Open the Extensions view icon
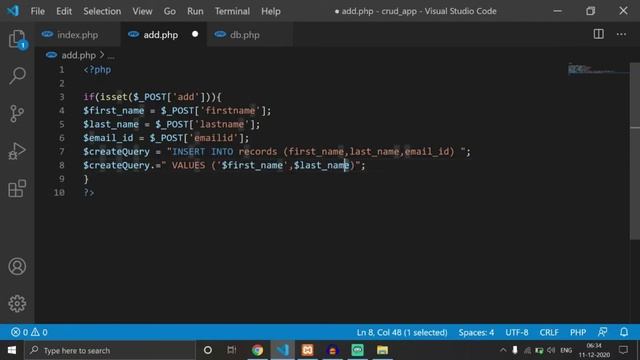Screen dimensions: 640x360 pos(17,188)
